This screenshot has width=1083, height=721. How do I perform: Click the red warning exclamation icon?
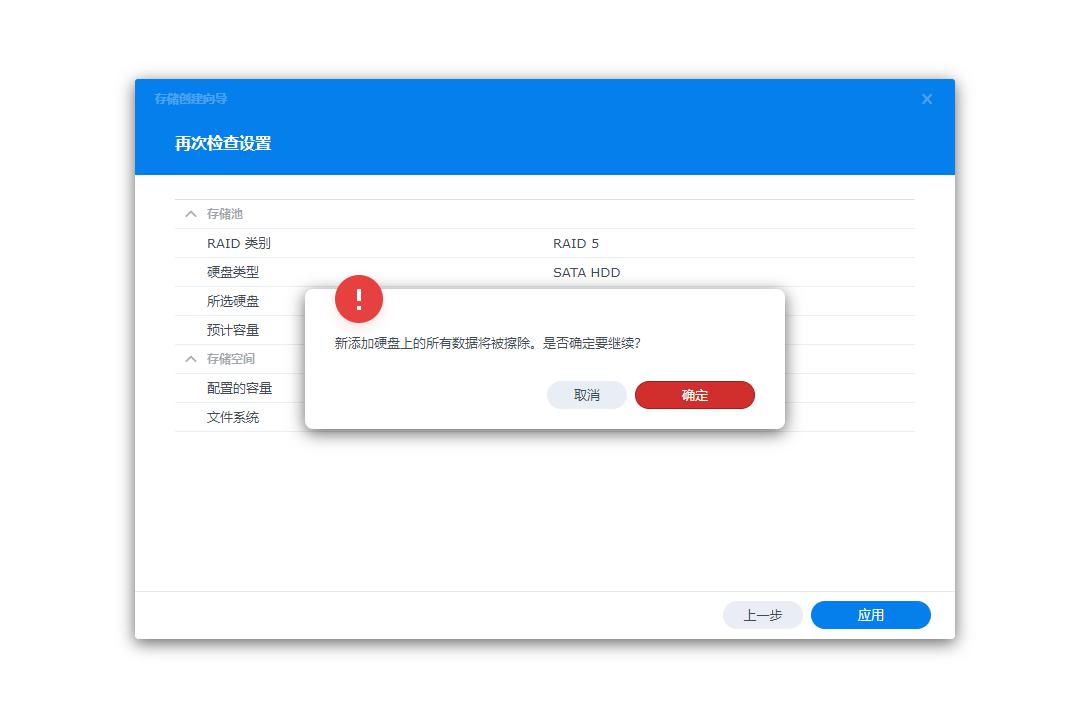[359, 299]
